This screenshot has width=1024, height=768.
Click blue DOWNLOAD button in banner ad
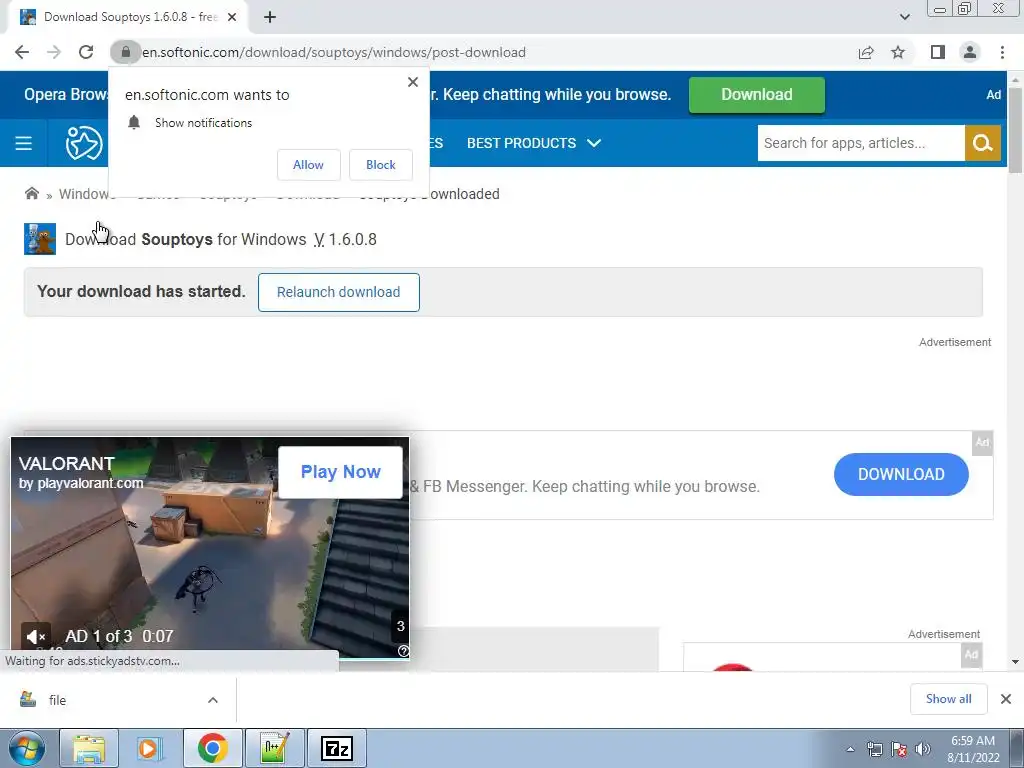coord(901,474)
